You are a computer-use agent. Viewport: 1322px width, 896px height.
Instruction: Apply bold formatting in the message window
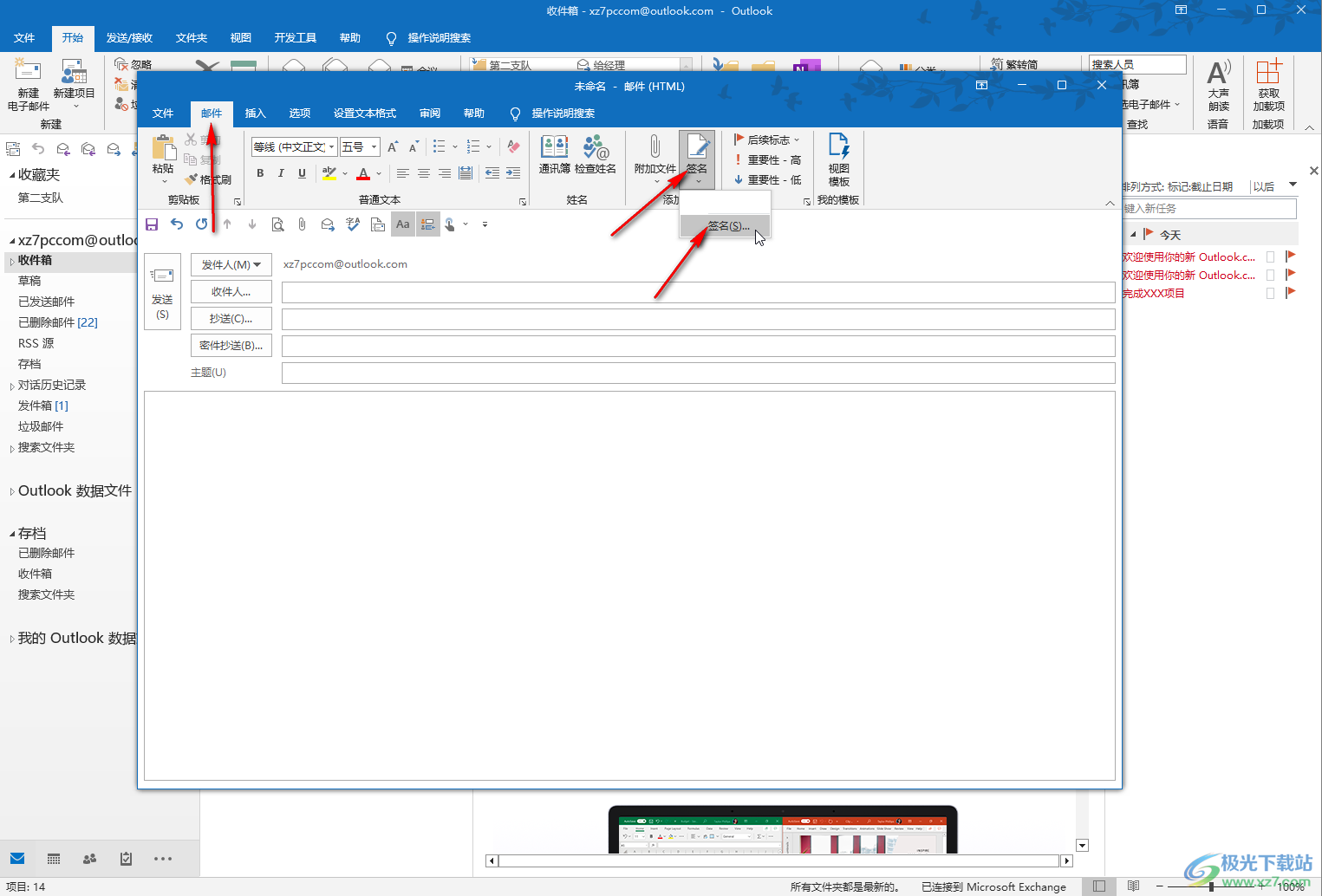coord(260,173)
